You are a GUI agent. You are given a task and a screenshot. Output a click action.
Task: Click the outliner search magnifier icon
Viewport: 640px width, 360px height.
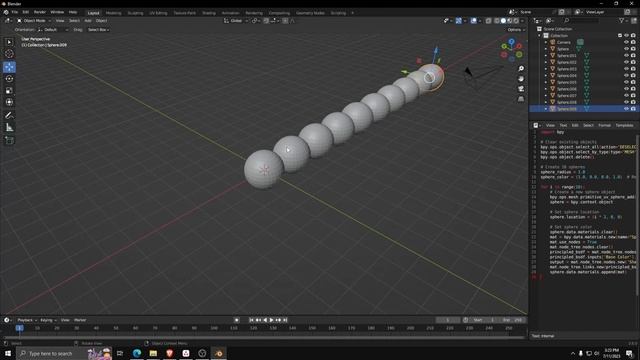click(567, 20)
